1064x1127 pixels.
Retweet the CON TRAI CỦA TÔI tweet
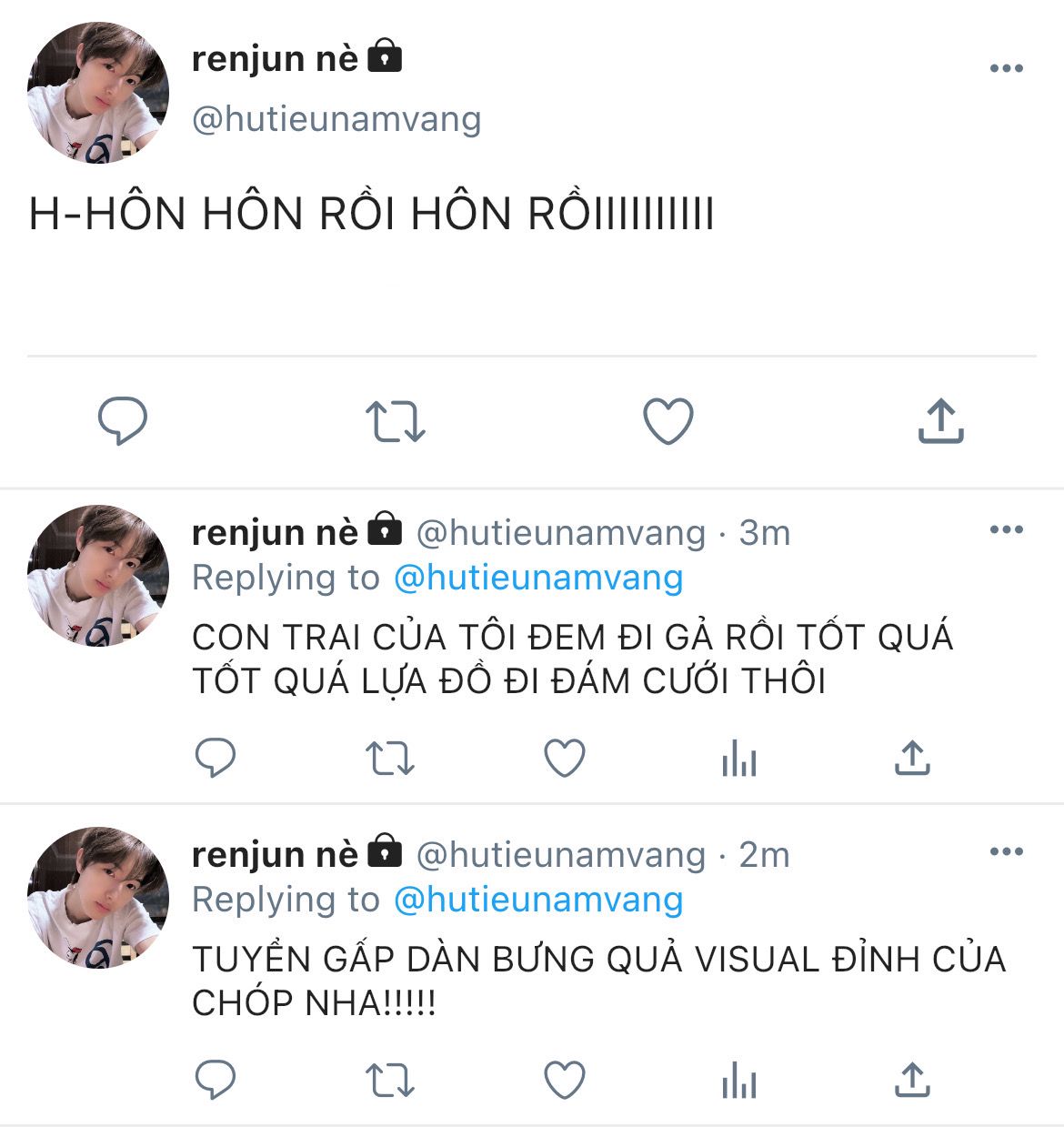pos(389,758)
